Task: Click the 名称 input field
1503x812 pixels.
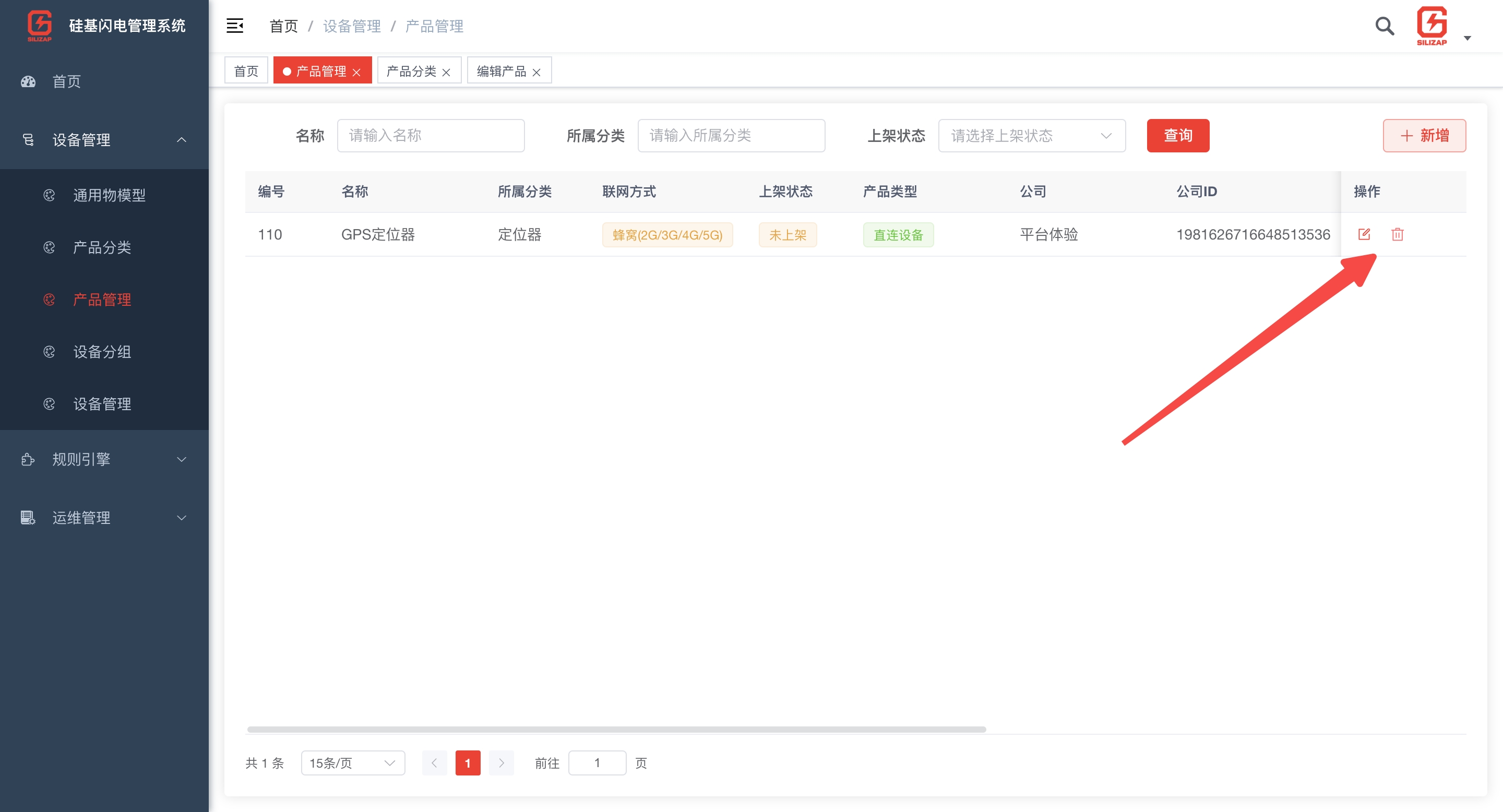Action: tap(431, 135)
